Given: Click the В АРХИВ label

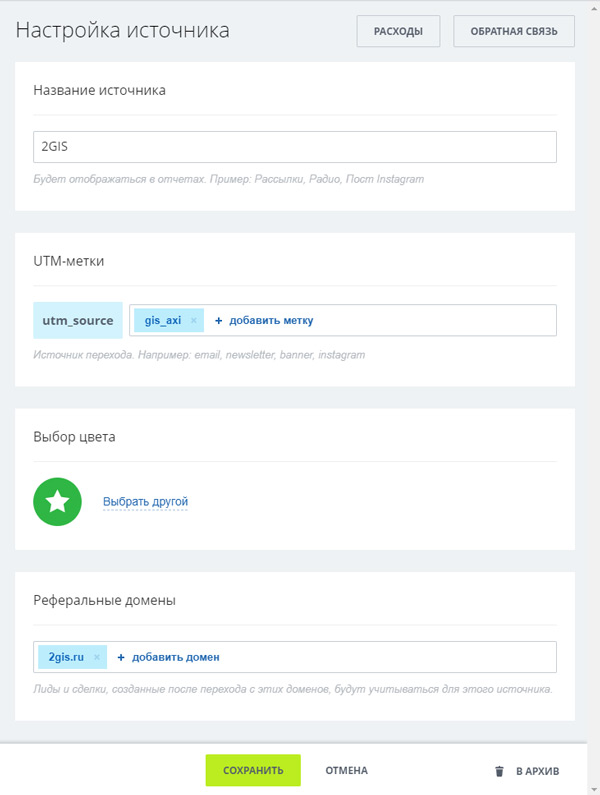Looking at the screenshot, I should 537,771.
